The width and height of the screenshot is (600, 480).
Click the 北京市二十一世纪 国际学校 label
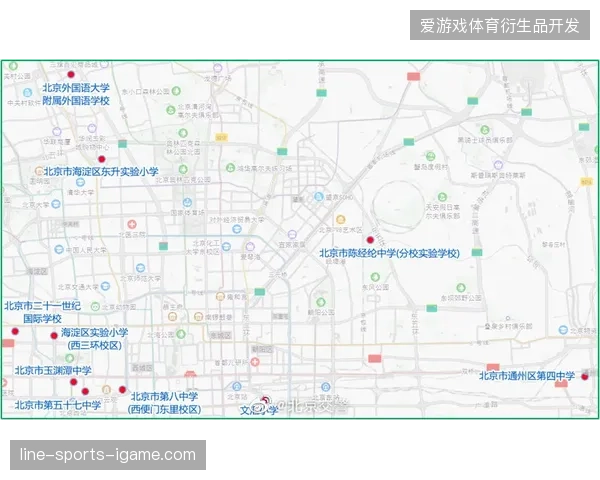pyautogui.click(x=42, y=312)
